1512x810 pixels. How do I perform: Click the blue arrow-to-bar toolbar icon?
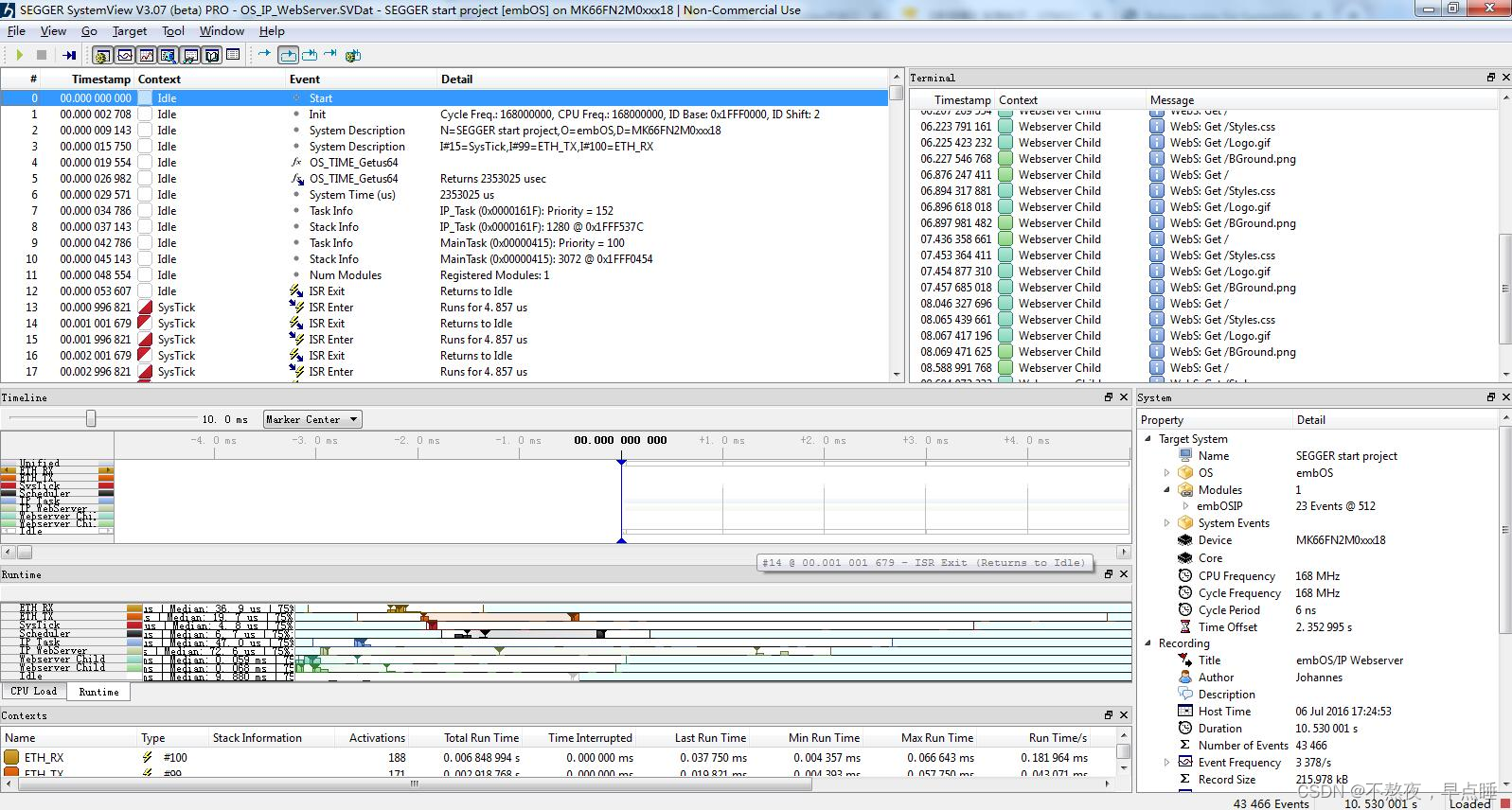(x=330, y=54)
